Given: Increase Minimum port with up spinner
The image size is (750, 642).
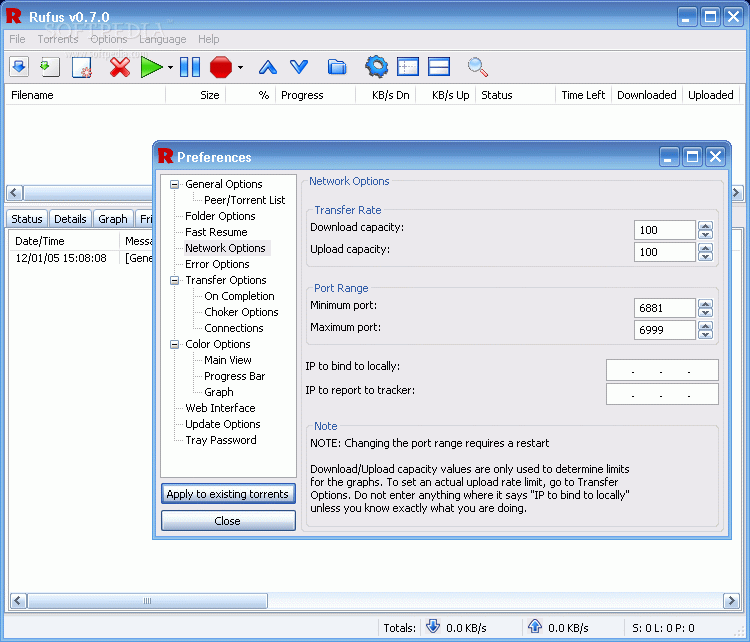Looking at the screenshot, I should (x=705, y=303).
